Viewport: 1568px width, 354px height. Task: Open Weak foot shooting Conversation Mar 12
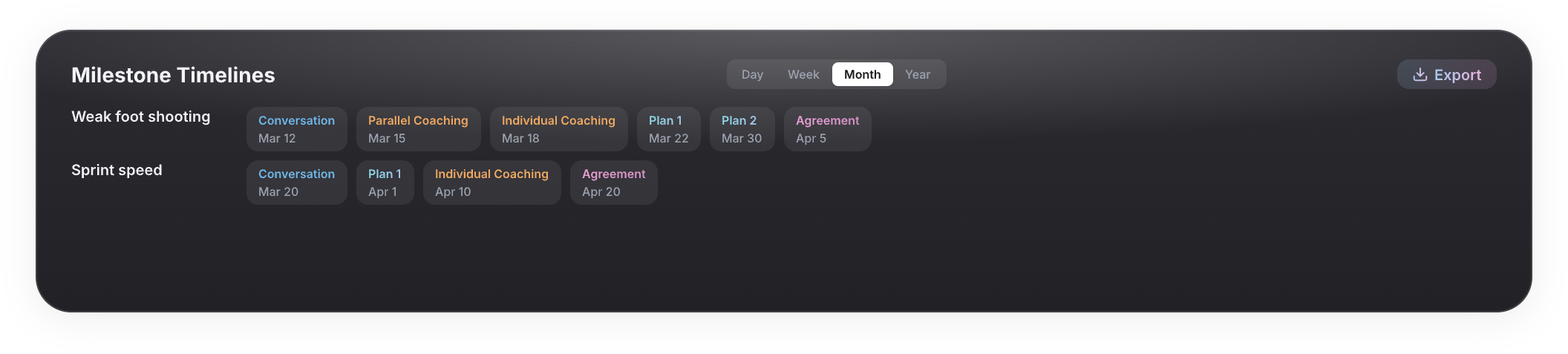pos(296,129)
